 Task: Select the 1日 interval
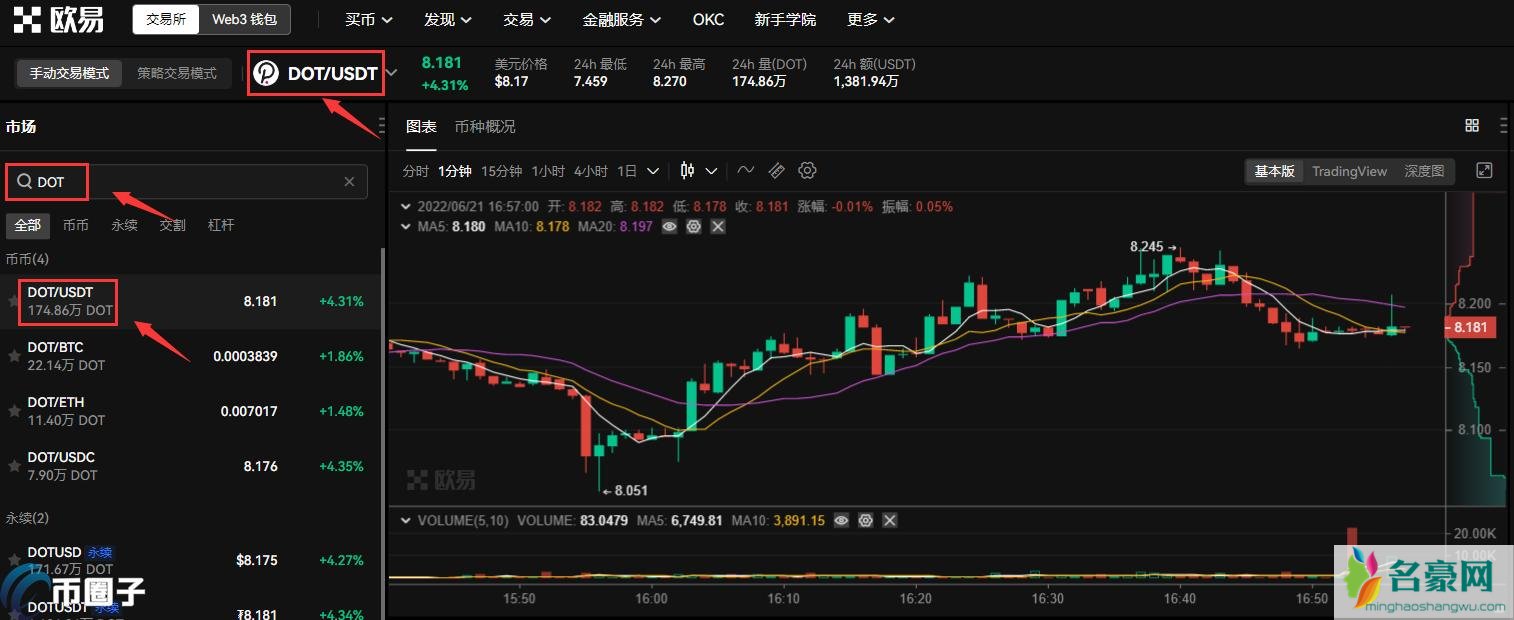tap(627, 171)
